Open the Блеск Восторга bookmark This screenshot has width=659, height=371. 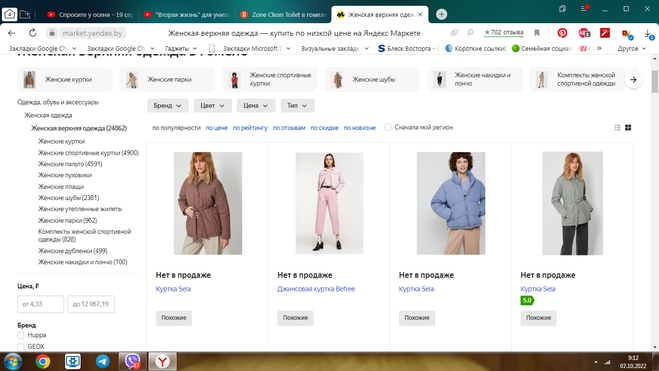tap(408, 48)
